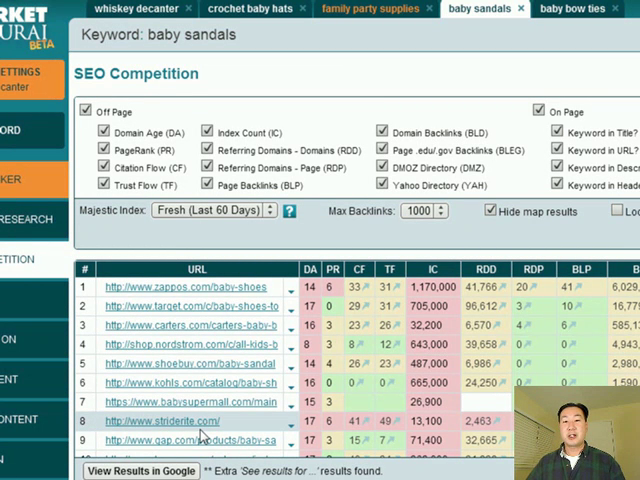Expand target.com row dropdown arrow
Screen dimensions: 640x480
291,311
